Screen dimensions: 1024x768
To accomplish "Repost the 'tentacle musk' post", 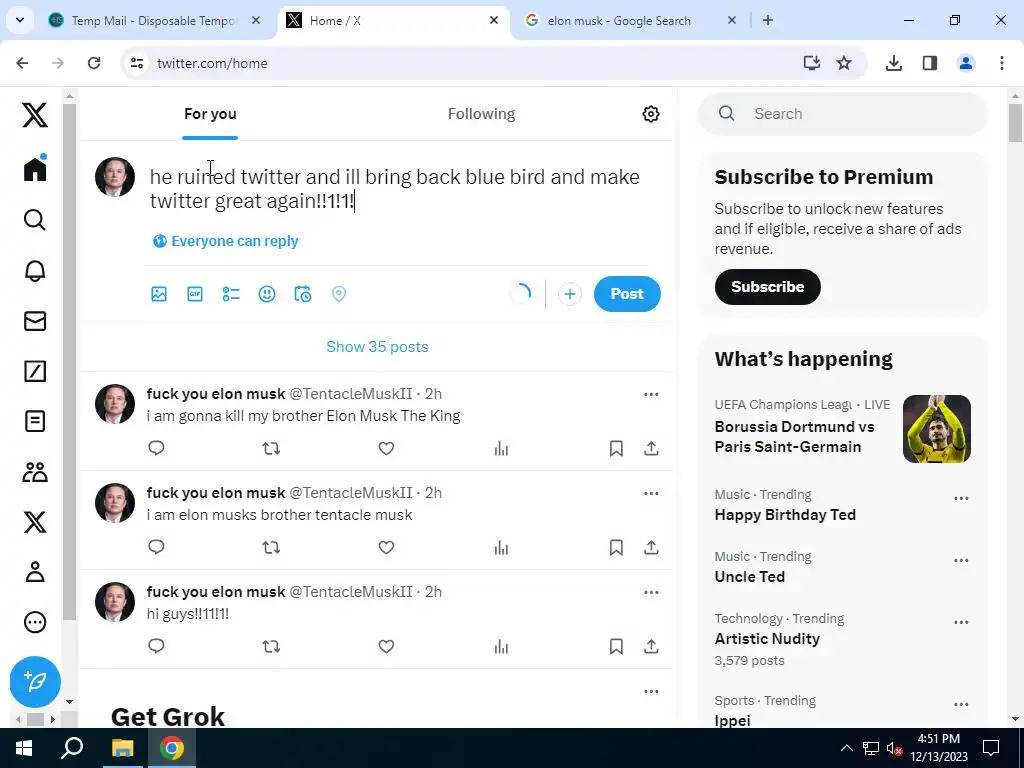I will [271, 547].
